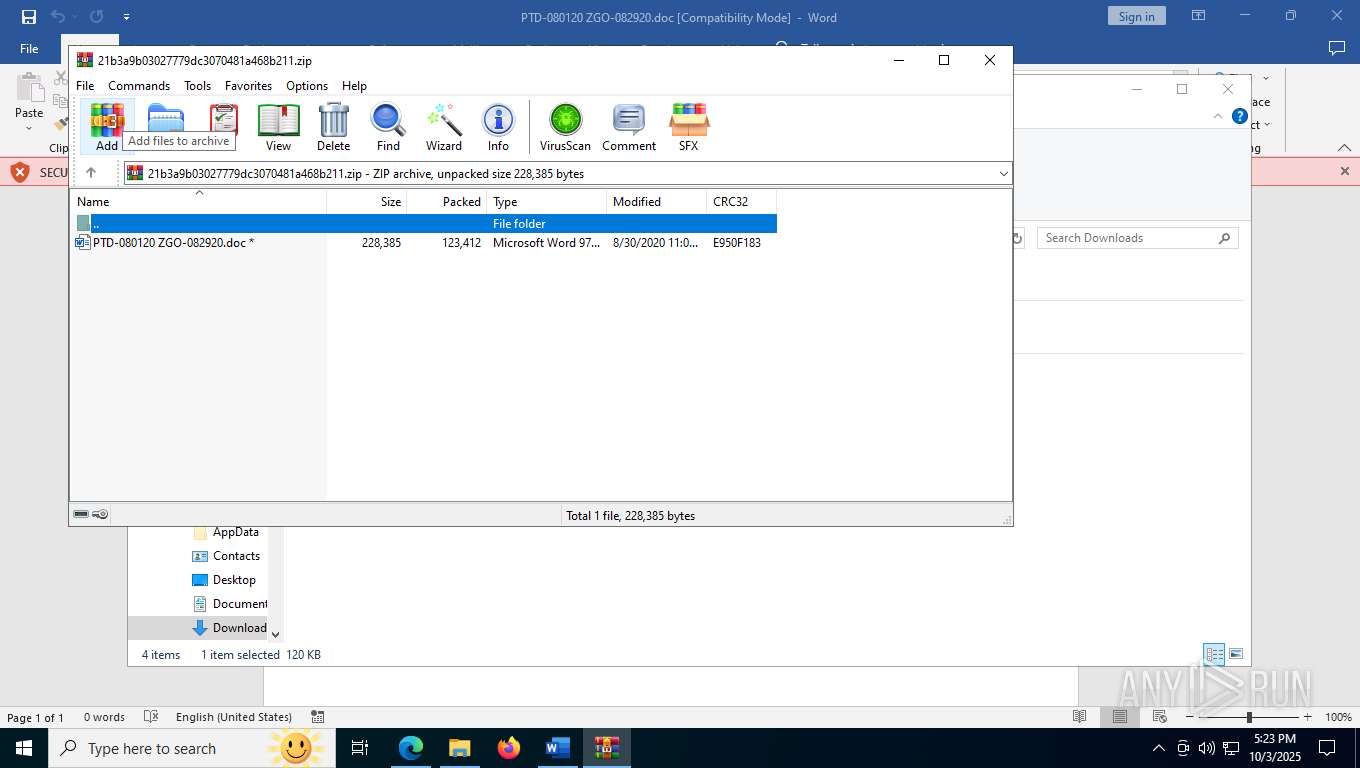Open File Explorer from the taskbar

point(460,748)
